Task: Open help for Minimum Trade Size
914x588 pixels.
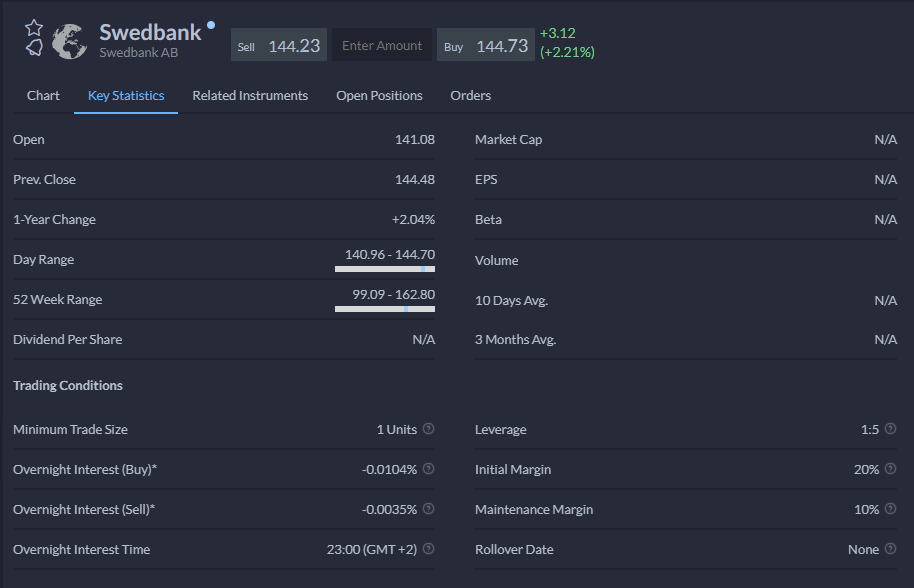Action: coord(428,429)
